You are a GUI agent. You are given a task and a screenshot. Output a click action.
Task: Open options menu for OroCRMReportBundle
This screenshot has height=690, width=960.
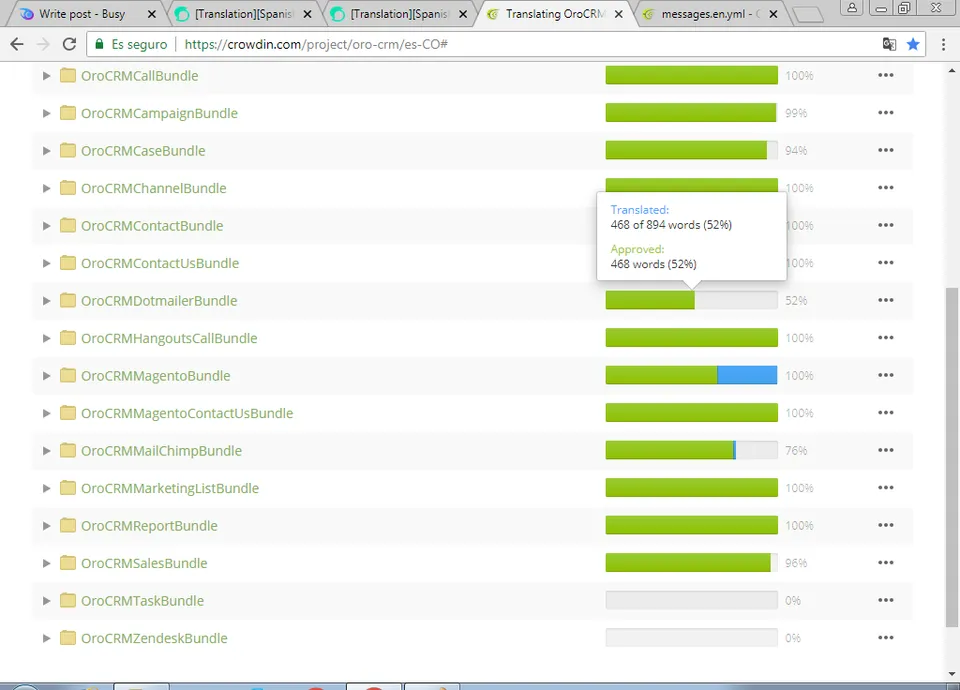[885, 525]
